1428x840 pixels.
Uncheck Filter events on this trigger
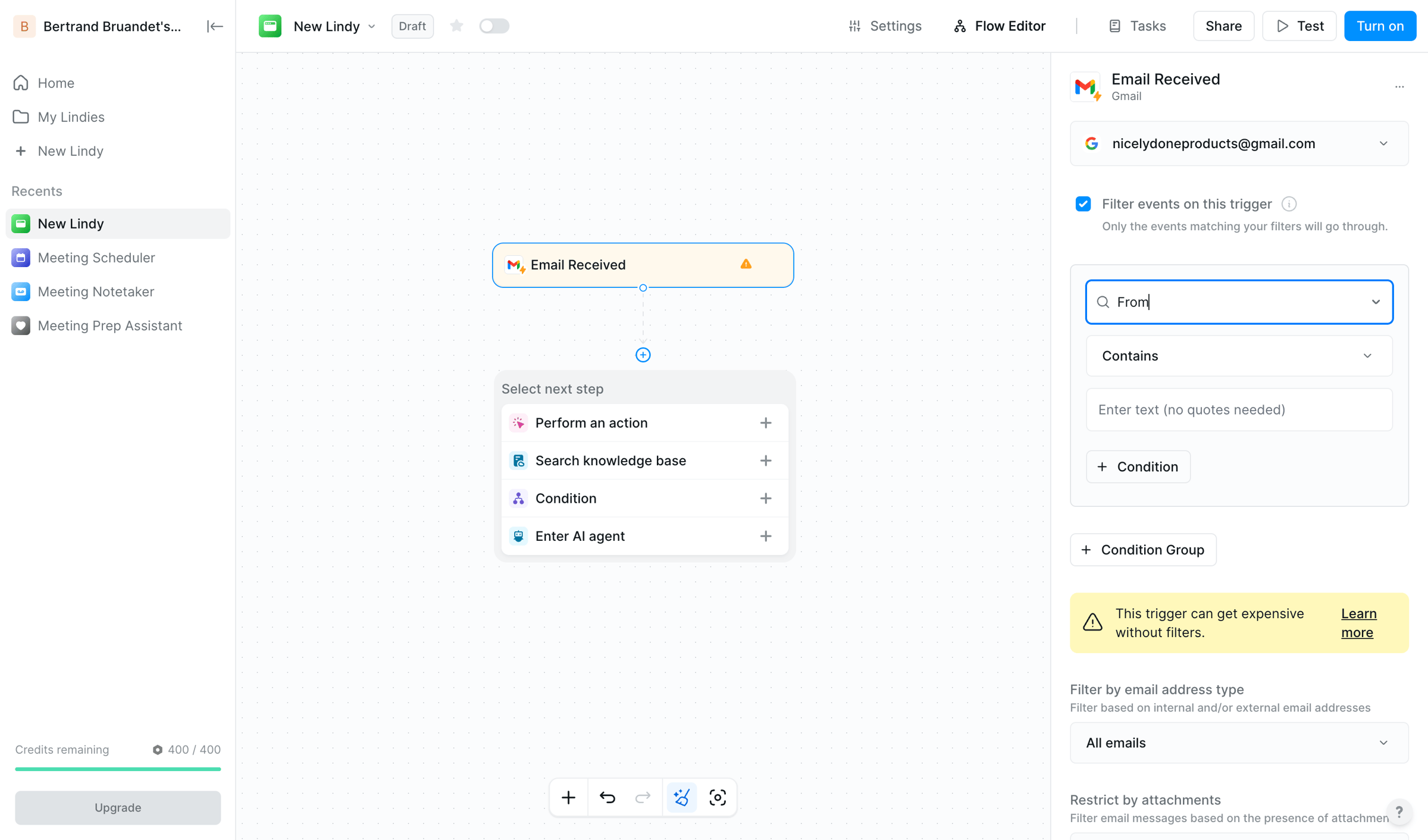click(1083, 204)
